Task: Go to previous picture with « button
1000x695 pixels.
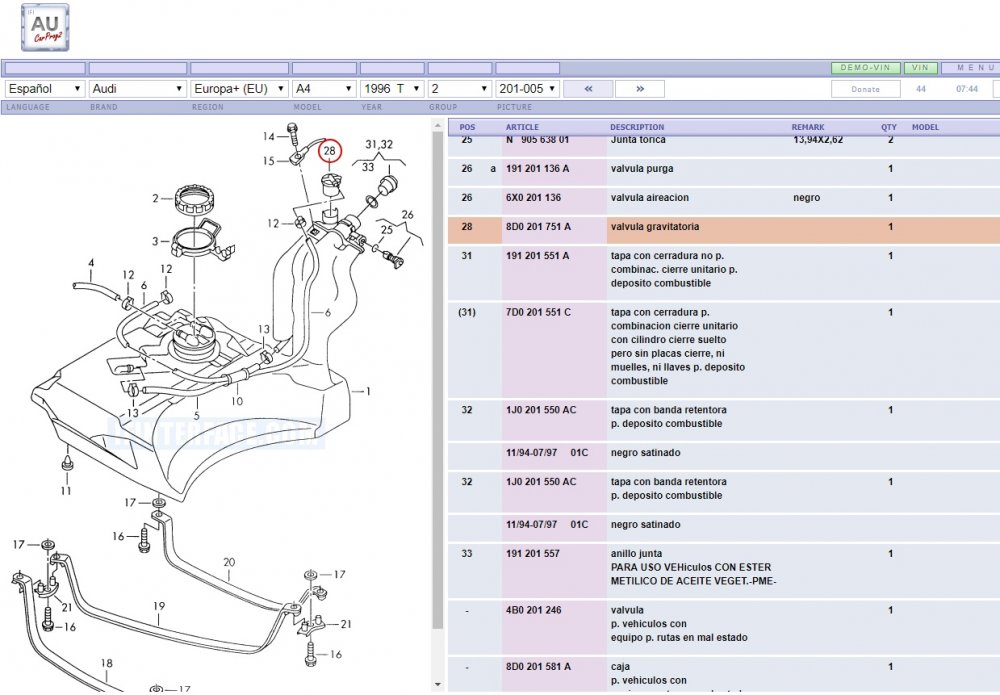Action: click(588, 89)
